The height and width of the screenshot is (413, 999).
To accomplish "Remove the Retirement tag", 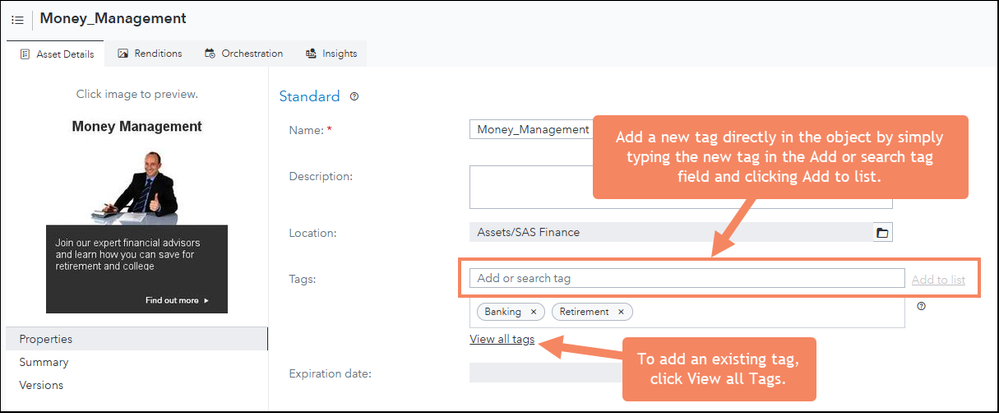I will click(x=621, y=312).
